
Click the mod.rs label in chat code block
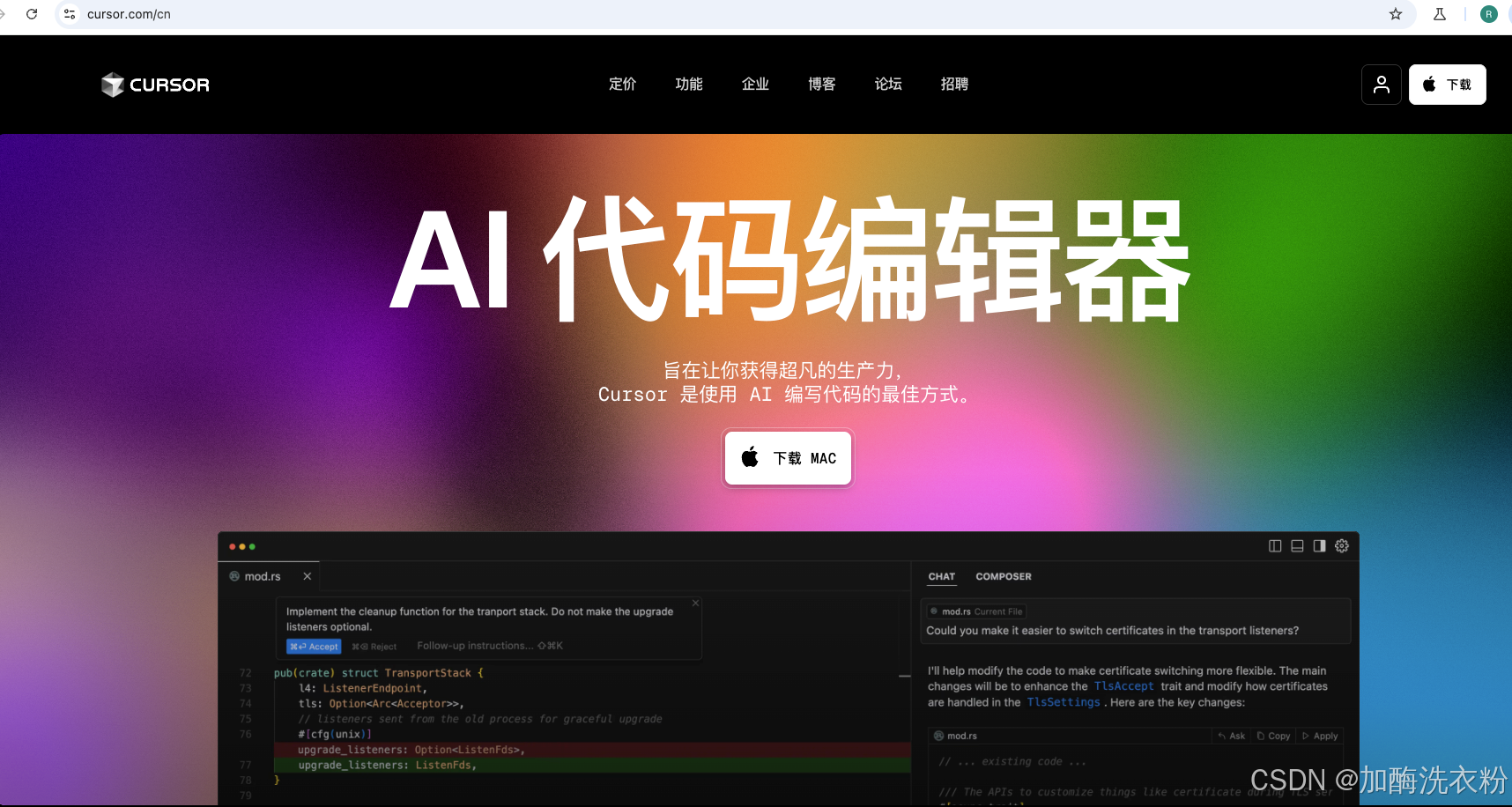pos(962,736)
